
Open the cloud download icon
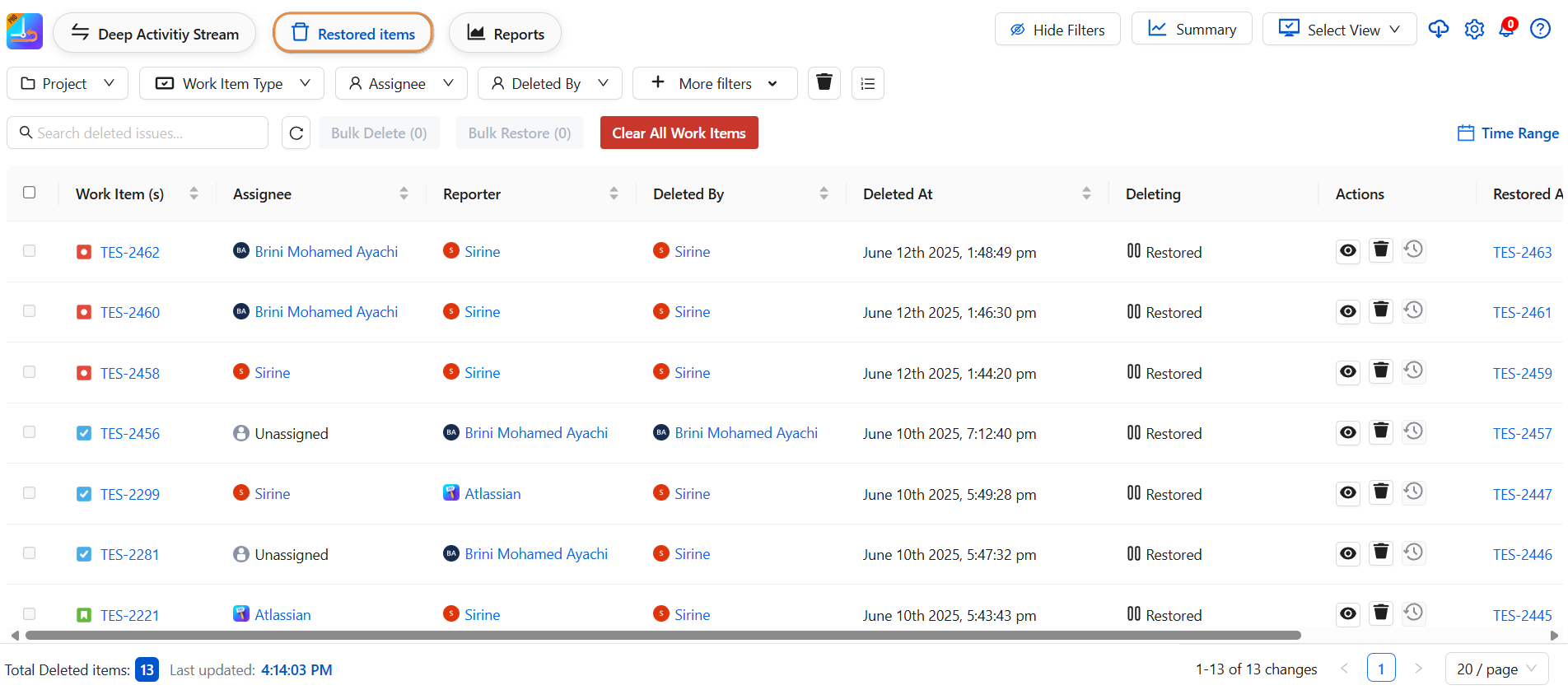[1438, 30]
